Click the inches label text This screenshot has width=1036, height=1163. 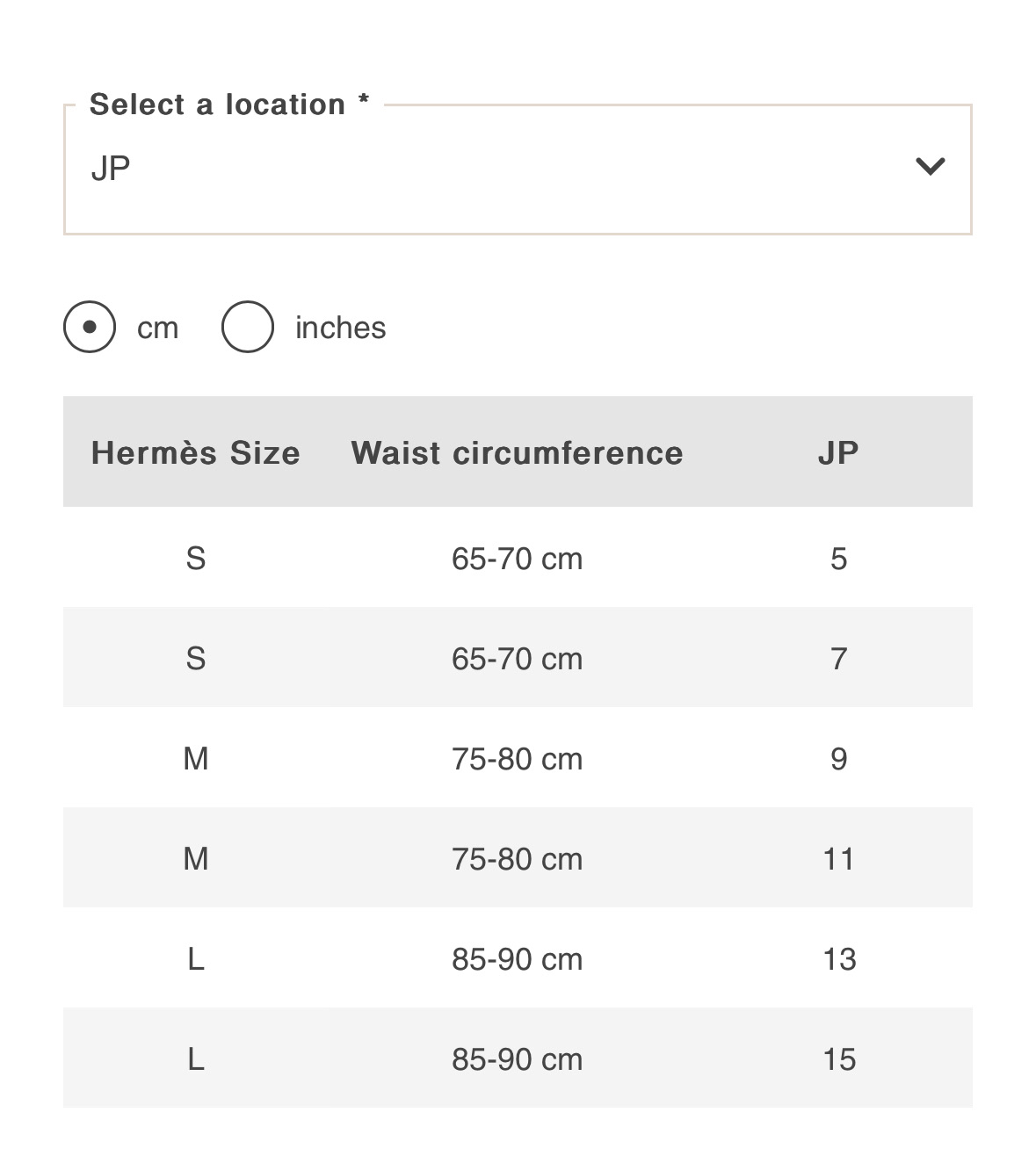pyautogui.click(x=340, y=328)
